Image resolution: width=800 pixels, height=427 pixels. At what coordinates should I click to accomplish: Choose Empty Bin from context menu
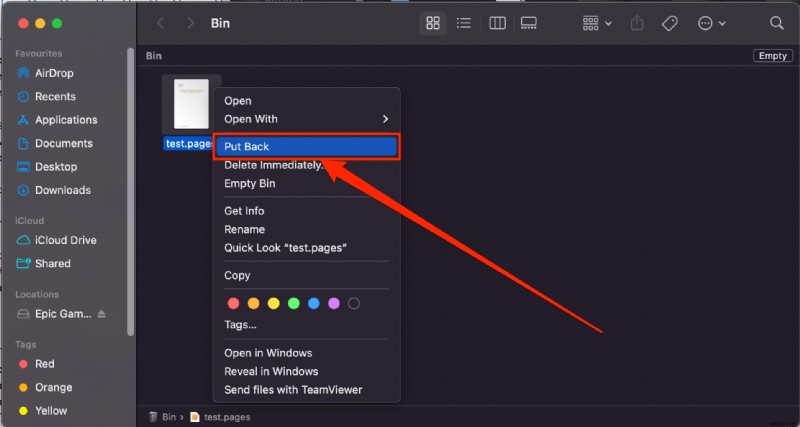pos(307,184)
